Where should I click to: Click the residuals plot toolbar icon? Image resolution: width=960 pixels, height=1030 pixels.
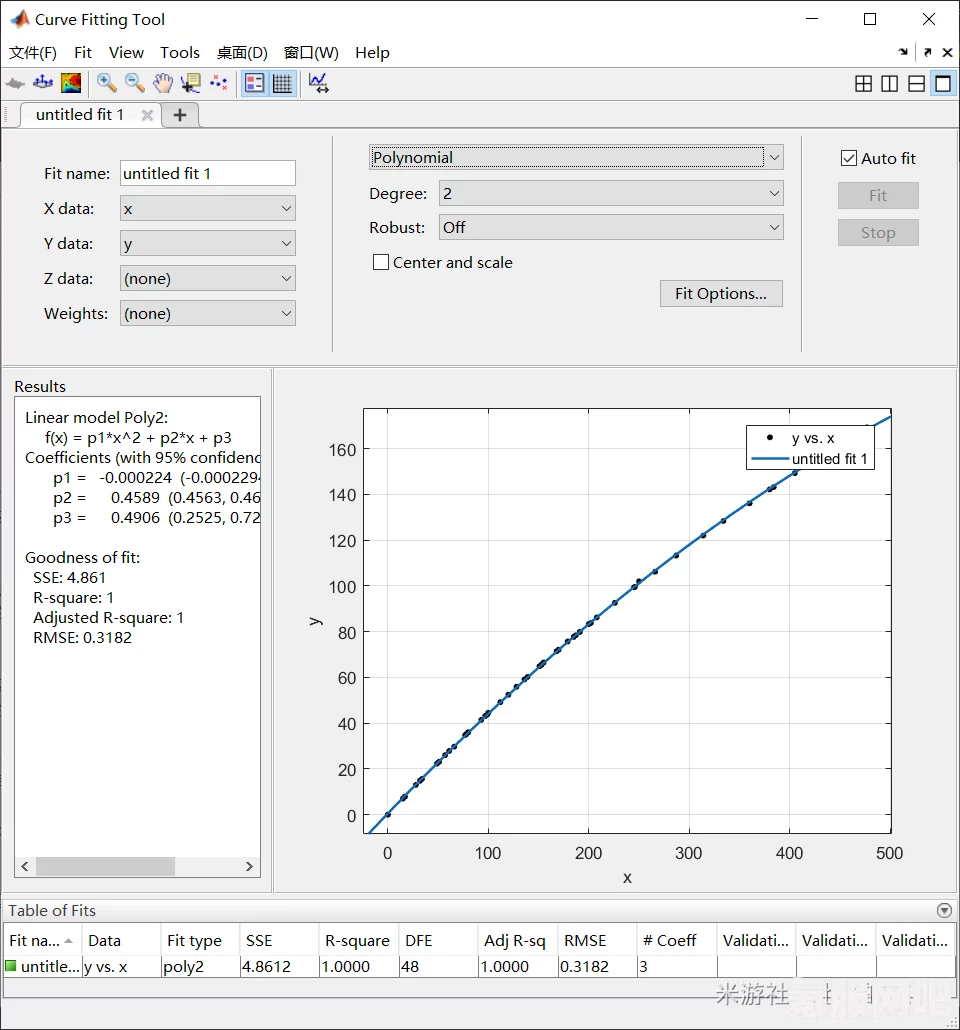(x=43, y=83)
